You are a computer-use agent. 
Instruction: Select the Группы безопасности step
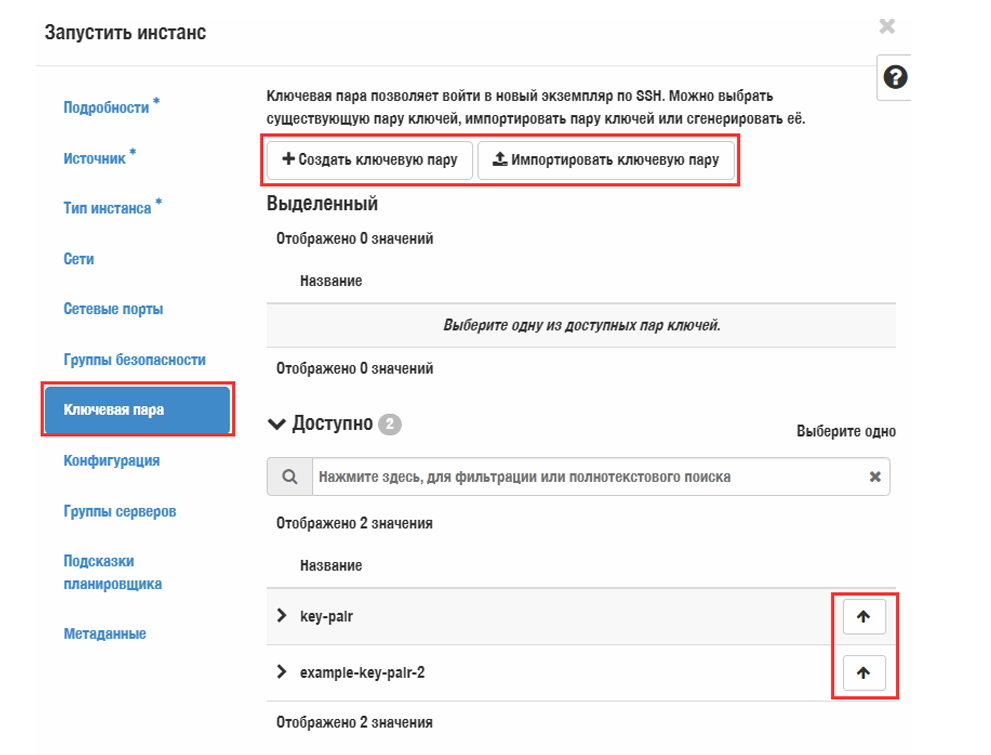click(135, 359)
